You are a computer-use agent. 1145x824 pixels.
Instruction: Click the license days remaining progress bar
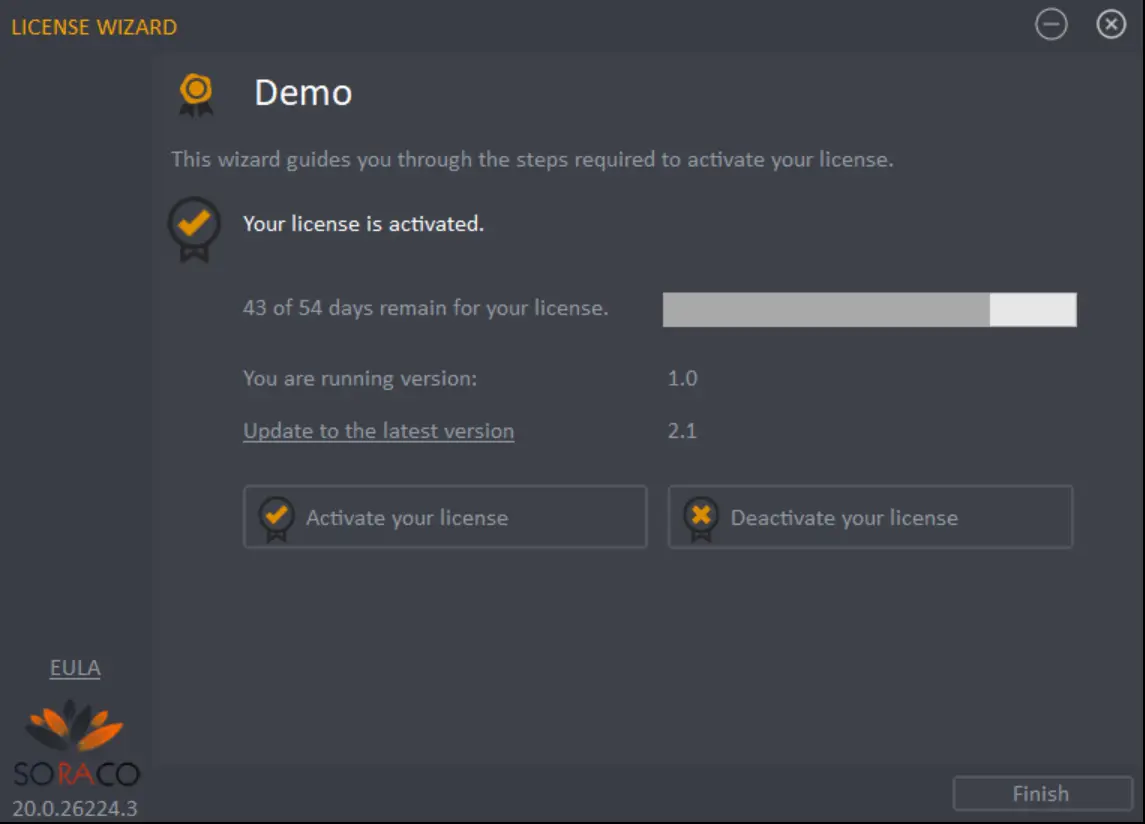tap(869, 309)
